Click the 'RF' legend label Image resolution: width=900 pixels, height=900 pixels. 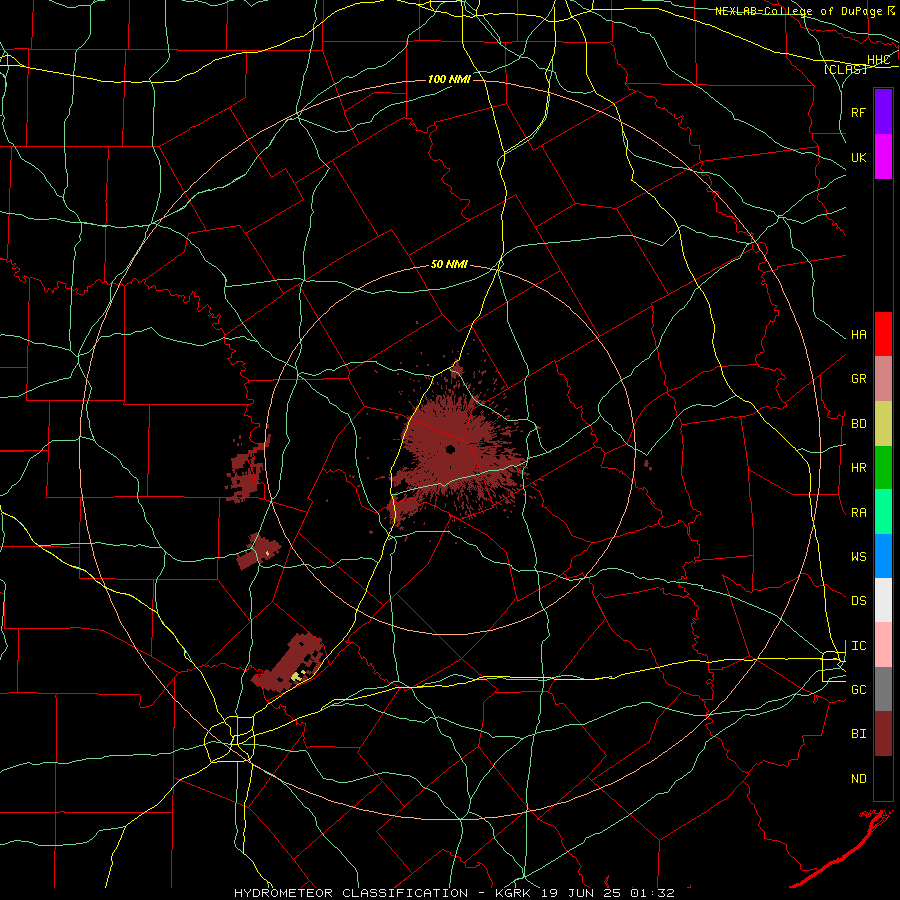[858, 113]
